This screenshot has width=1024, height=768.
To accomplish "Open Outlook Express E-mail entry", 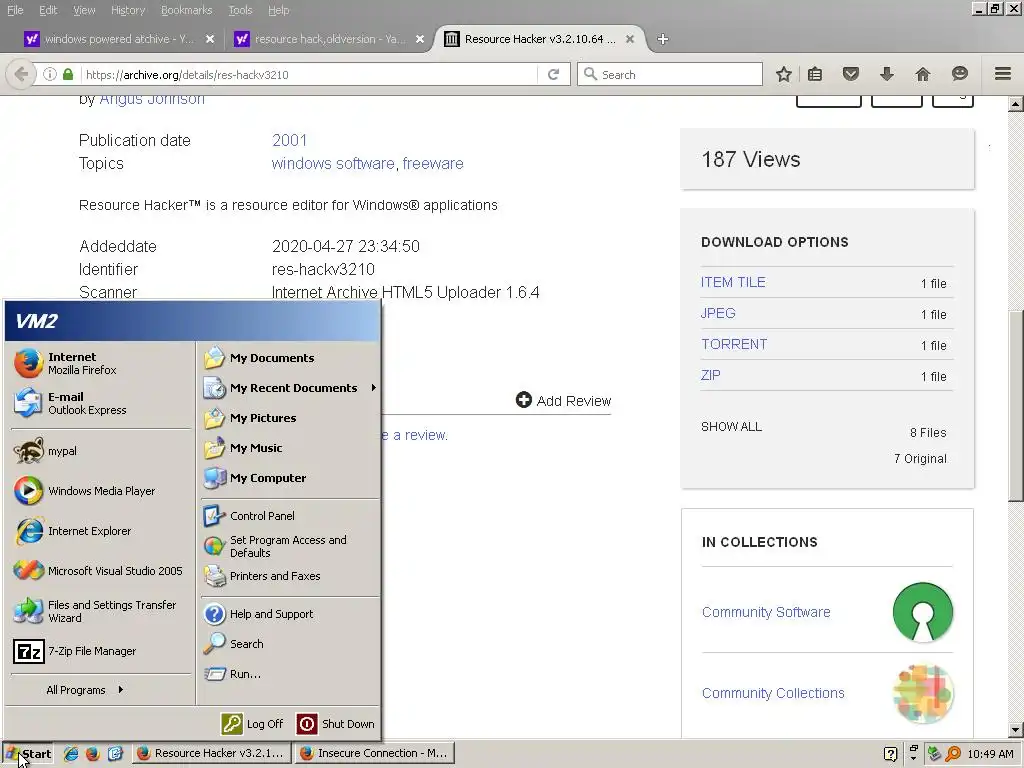I will click(x=101, y=403).
